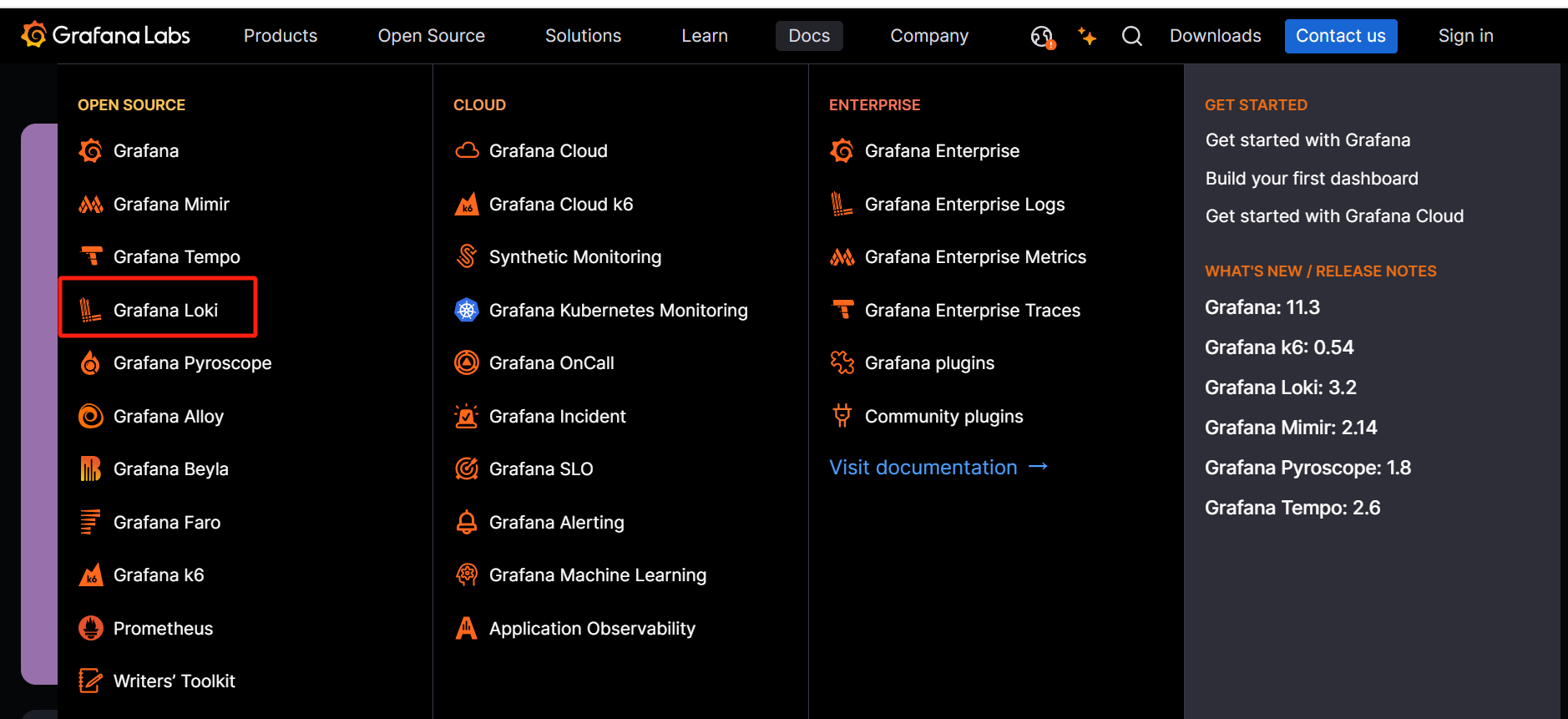Click the Writers' Toolkit text
This screenshot has width=1568, height=719.
(x=174, y=681)
